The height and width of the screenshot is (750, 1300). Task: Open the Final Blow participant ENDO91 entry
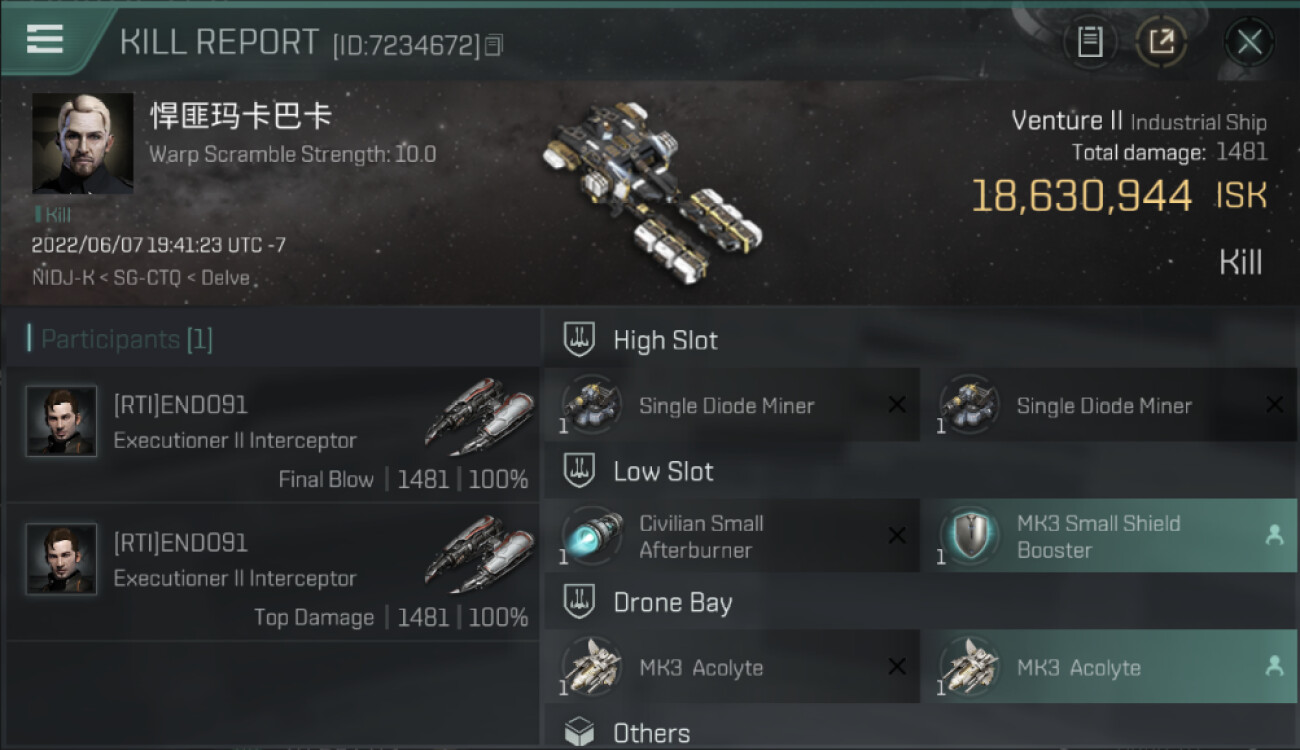click(x=272, y=435)
